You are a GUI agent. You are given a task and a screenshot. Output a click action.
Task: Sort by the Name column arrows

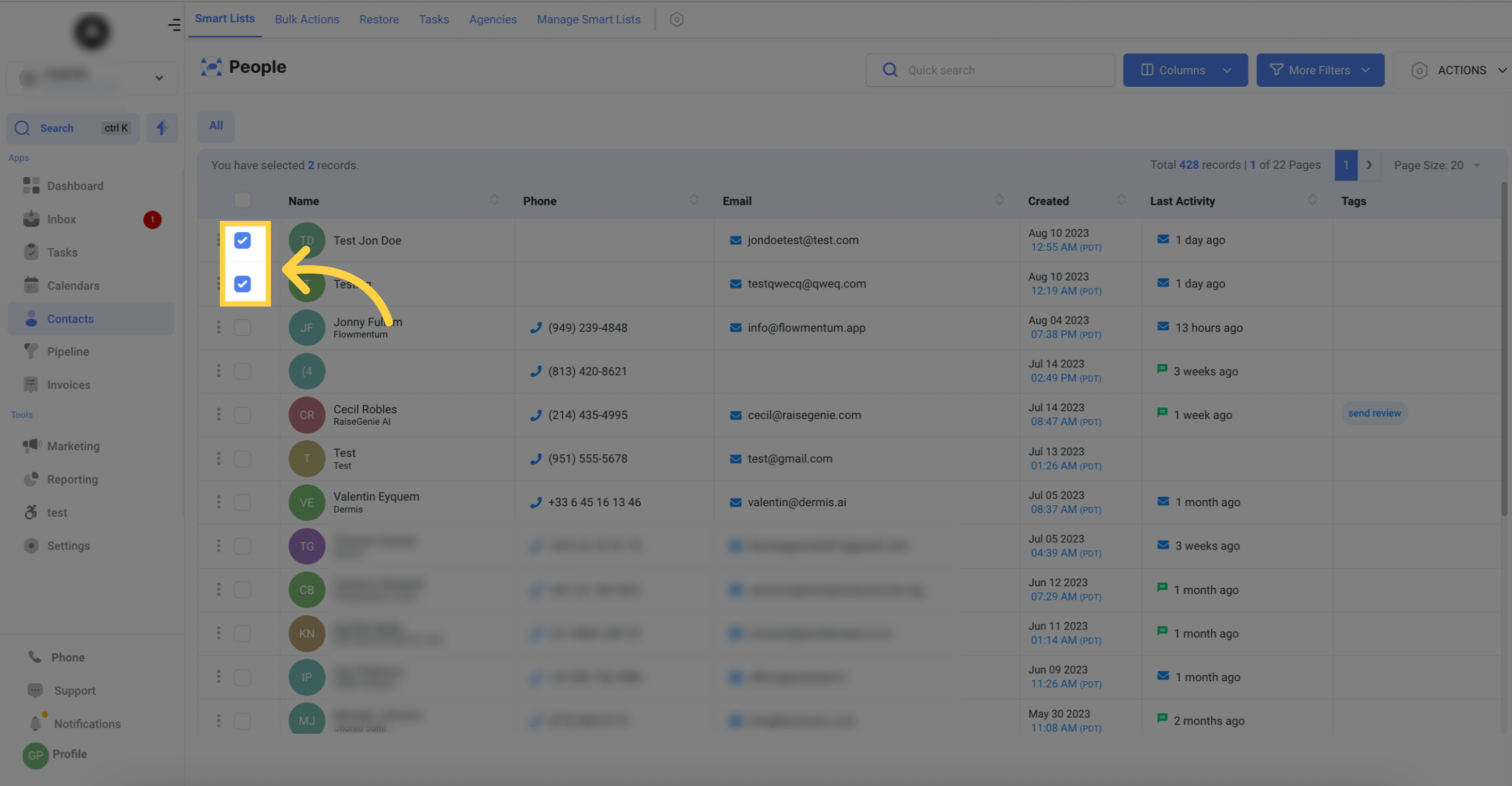tap(494, 200)
